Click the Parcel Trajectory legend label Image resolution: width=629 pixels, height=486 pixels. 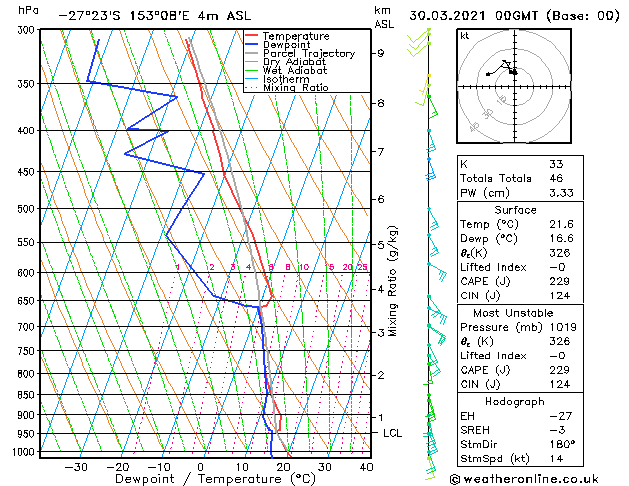click(x=308, y=53)
